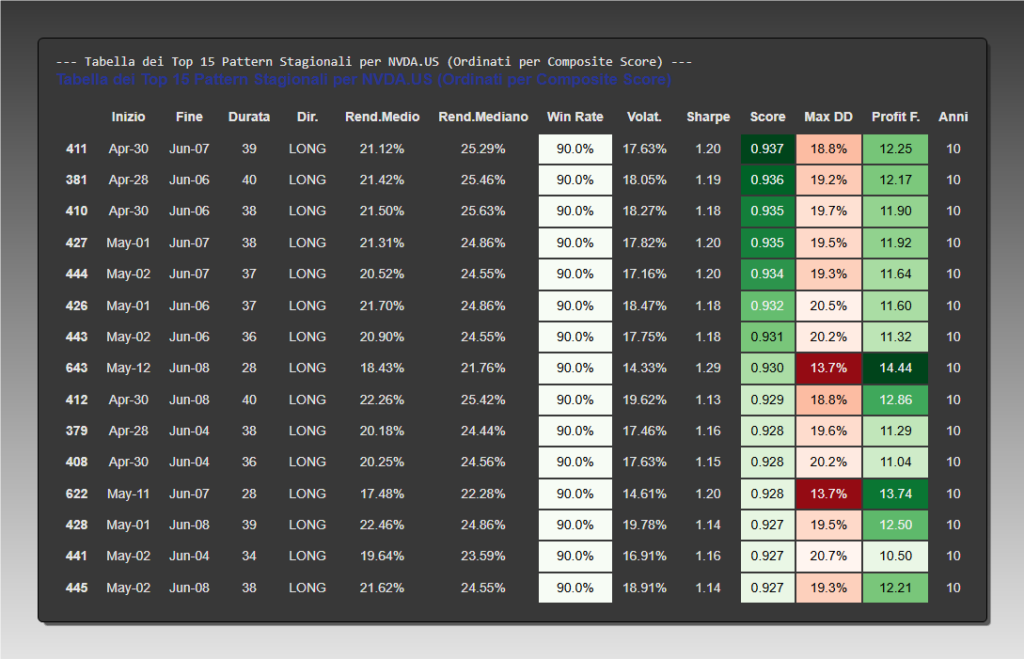Click the 0.936 Score cell
Viewport: 1024px width, 659px height.
pos(767,180)
